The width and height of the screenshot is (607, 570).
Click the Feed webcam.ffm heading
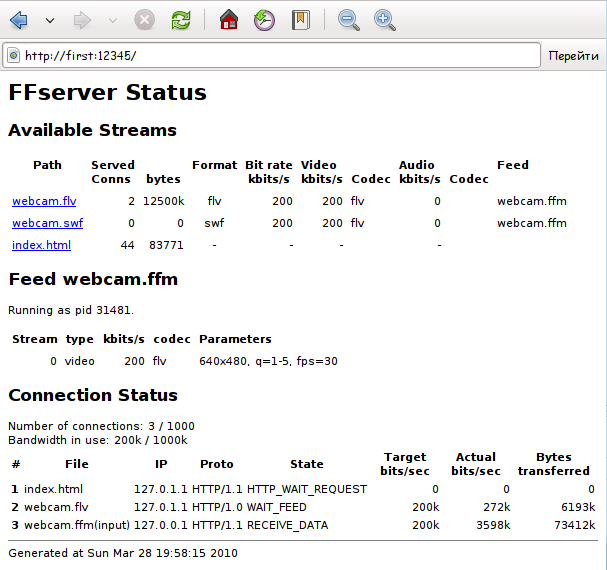pos(93,279)
